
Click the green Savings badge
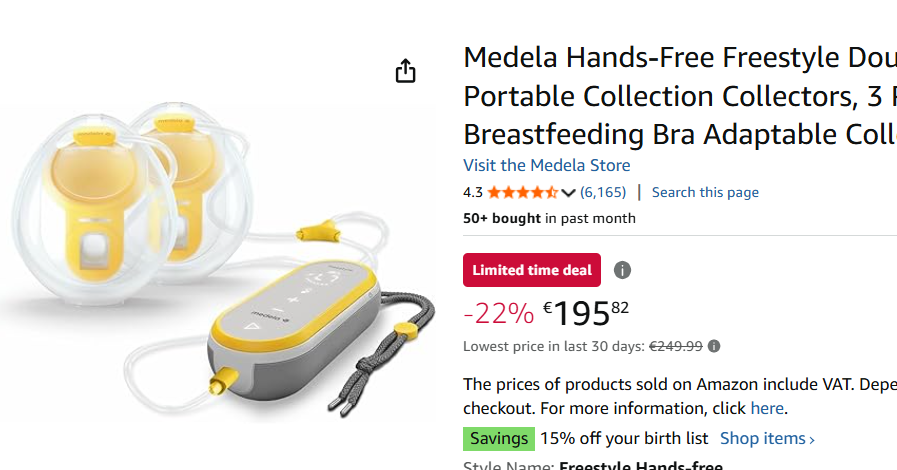pos(499,438)
